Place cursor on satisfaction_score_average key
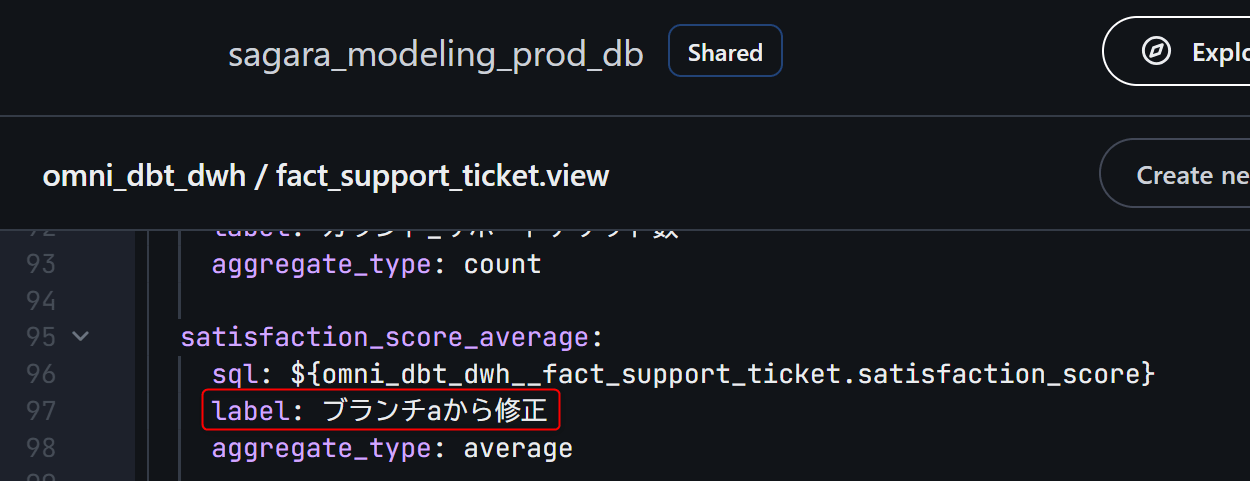The image size is (1250, 481). pyautogui.click(x=386, y=337)
